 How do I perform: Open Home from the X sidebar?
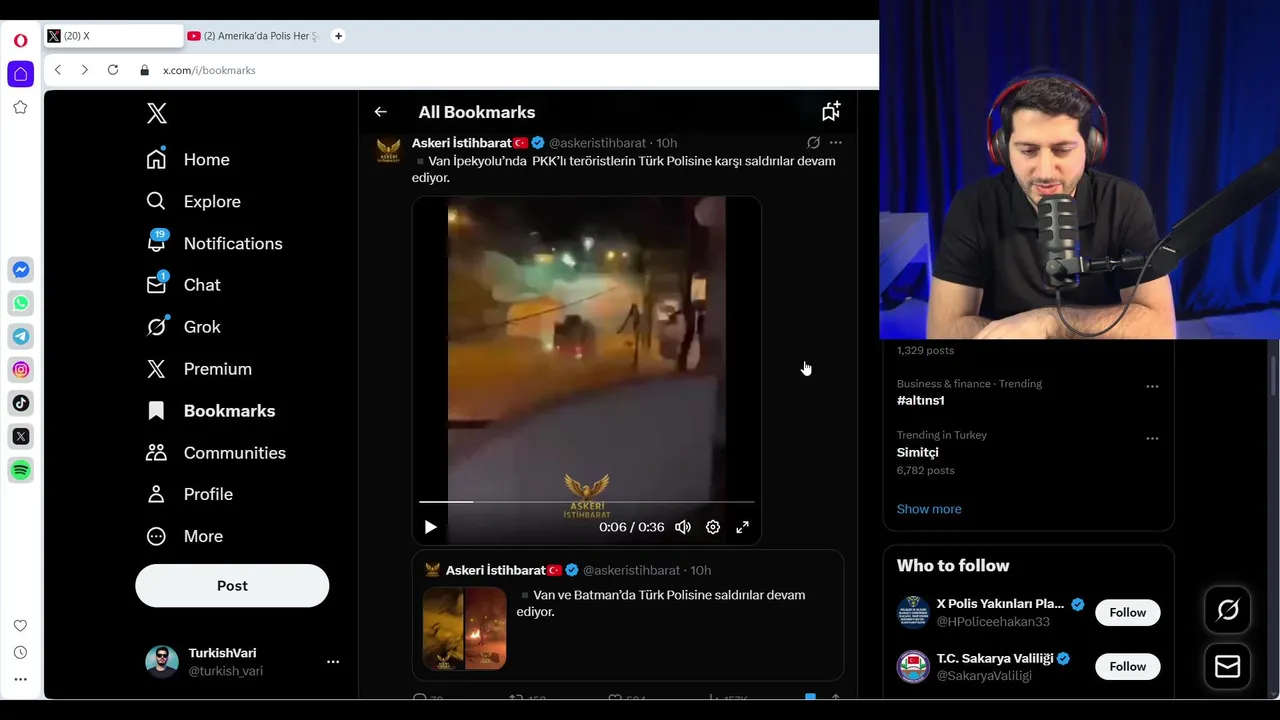(188, 160)
